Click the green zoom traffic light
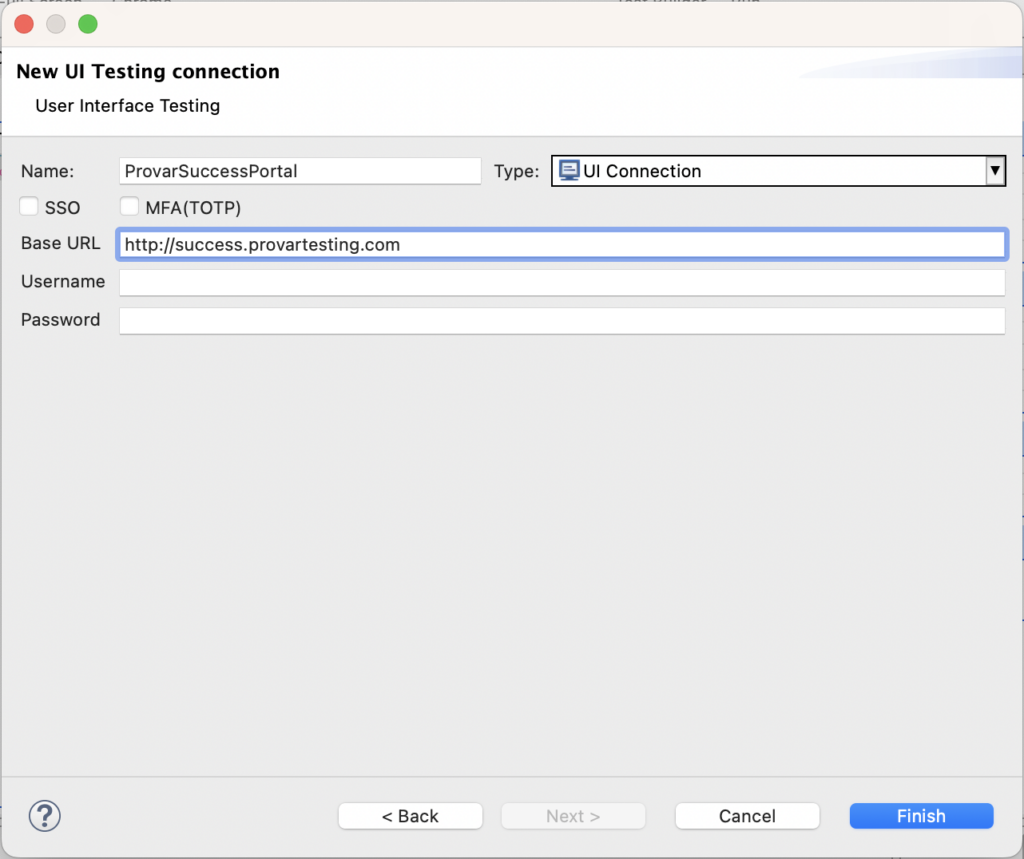 tap(88, 23)
